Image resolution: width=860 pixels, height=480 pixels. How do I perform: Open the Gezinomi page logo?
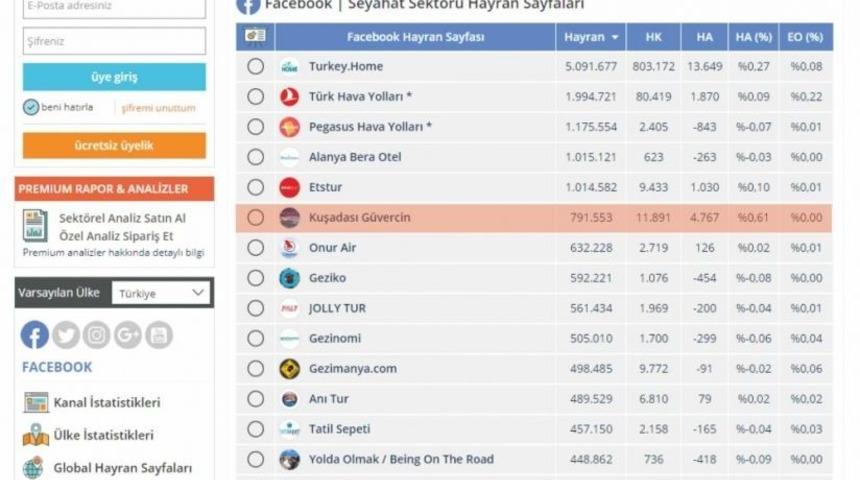pyautogui.click(x=289, y=338)
